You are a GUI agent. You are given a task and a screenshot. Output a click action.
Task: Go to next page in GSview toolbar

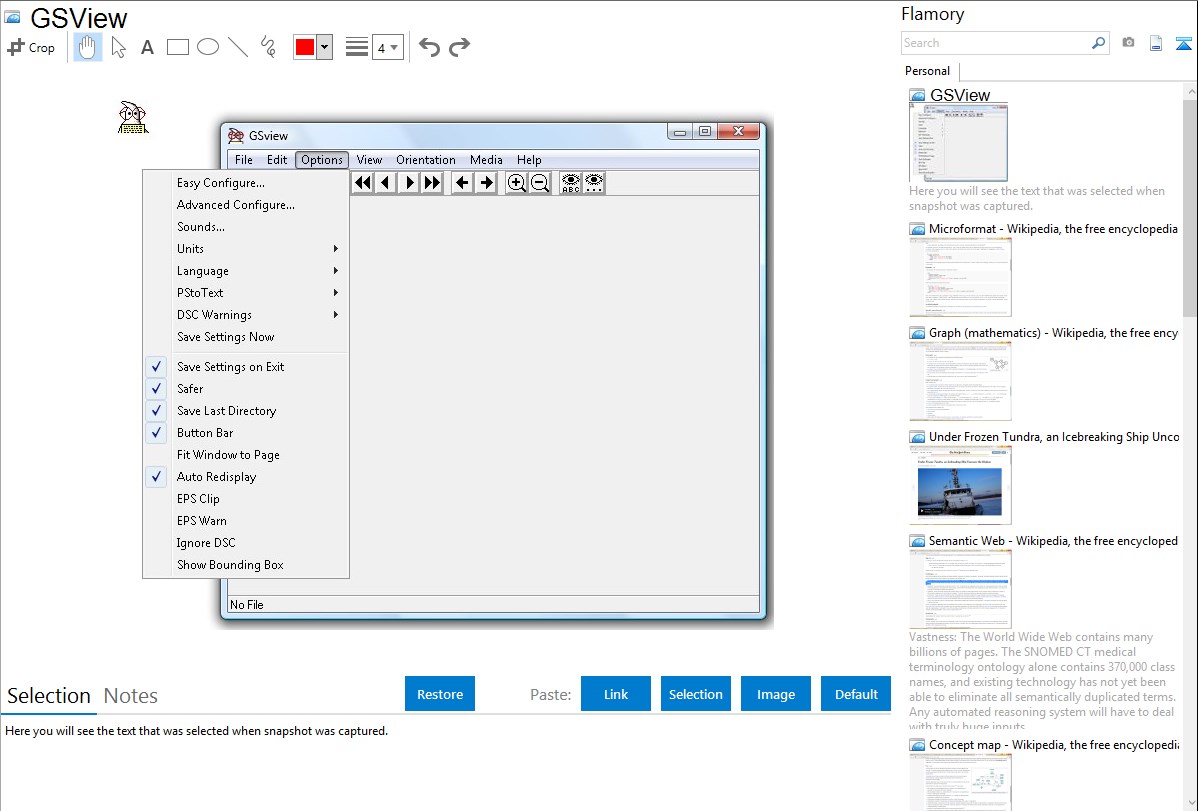[410, 183]
